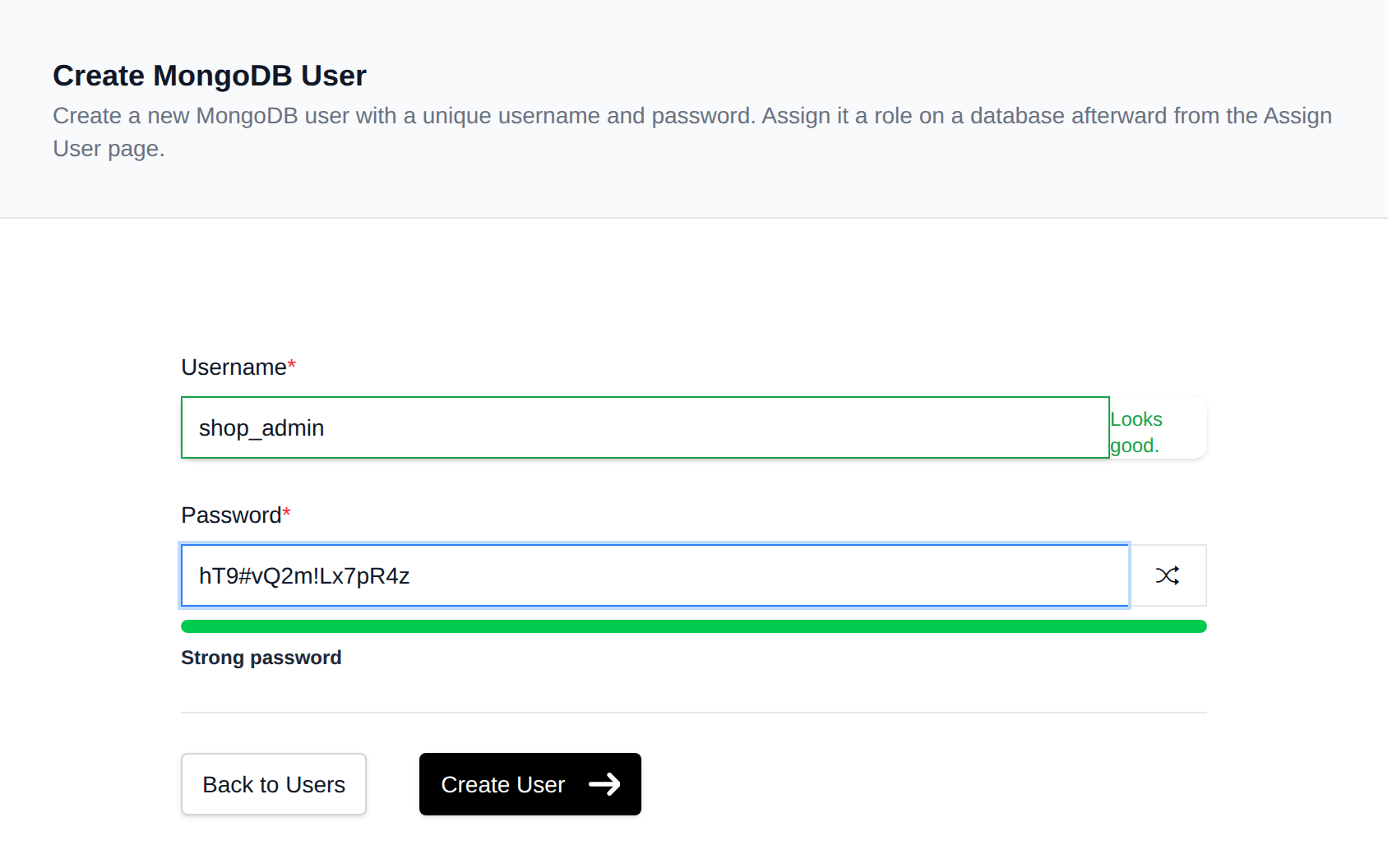Click the Username field containing shop_admin
This screenshot has height=868, width=1388.
[x=645, y=427]
